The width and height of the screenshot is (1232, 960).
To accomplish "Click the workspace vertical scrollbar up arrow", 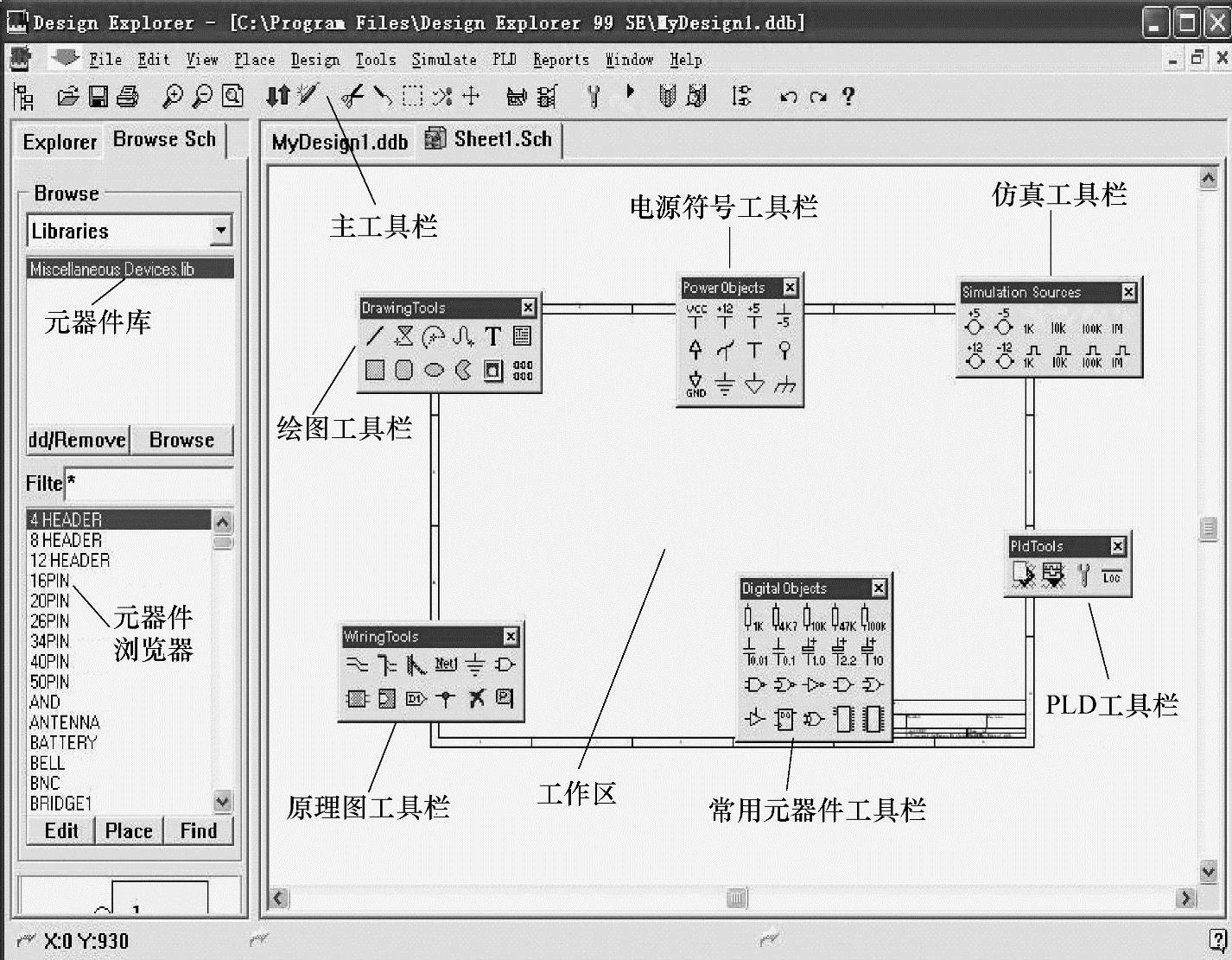I will 1209,179.
